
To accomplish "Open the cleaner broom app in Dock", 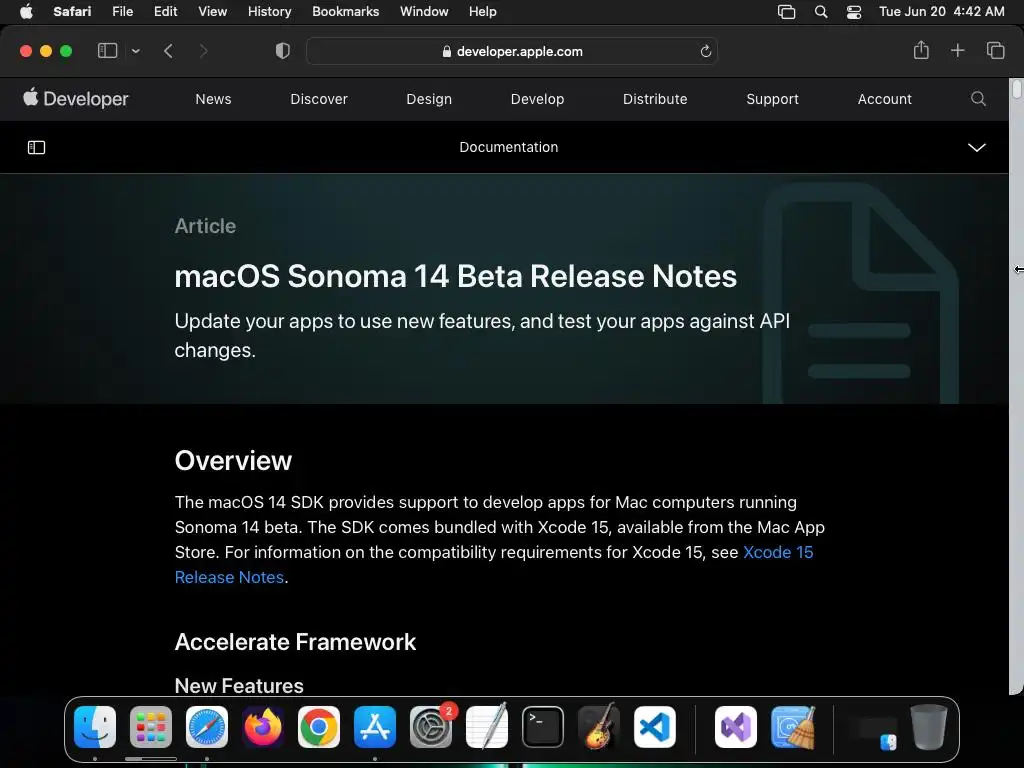I will (792, 727).
